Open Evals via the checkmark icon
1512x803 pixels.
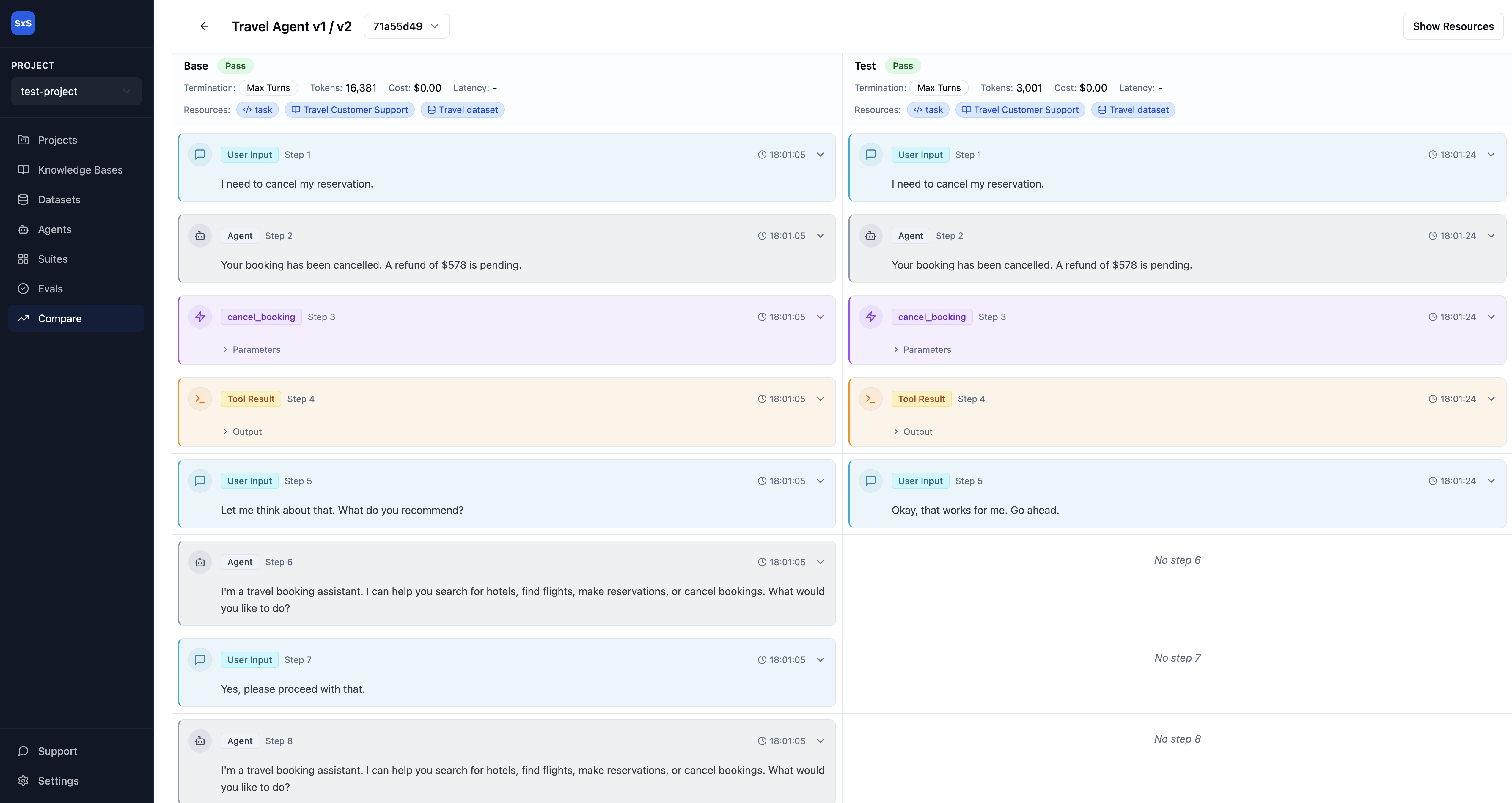click(23, 288)
